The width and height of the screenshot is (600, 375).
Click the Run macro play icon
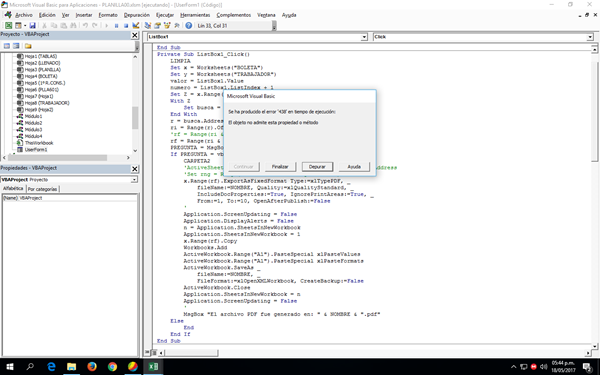(x=106, y=26)
